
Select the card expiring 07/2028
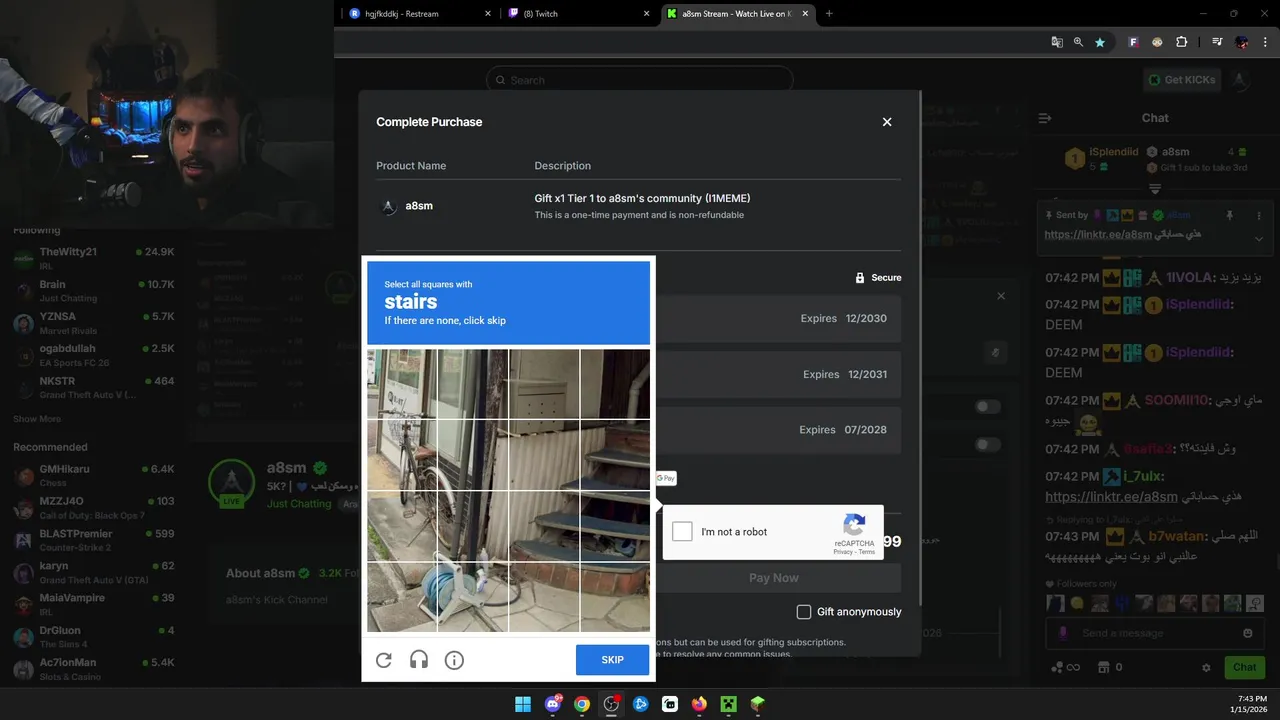pos(779,430)
